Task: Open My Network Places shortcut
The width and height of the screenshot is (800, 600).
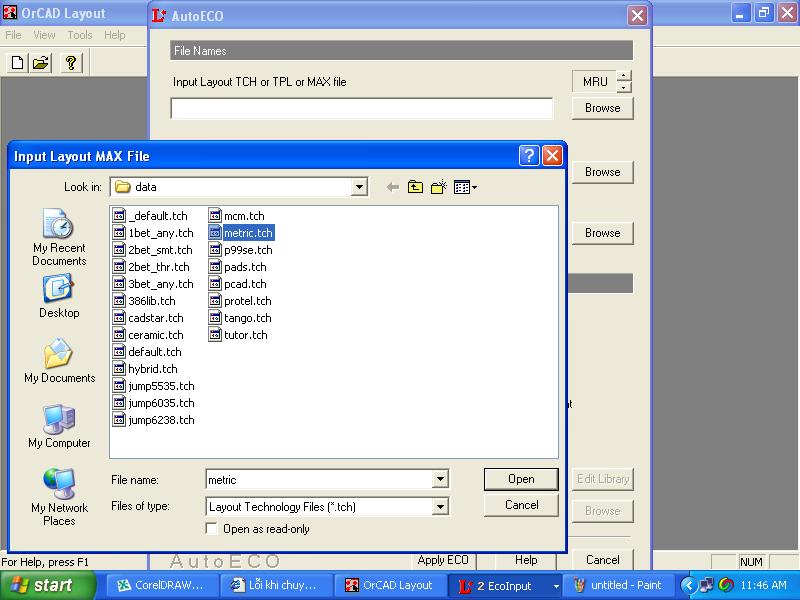Action: tap(59, 497)
